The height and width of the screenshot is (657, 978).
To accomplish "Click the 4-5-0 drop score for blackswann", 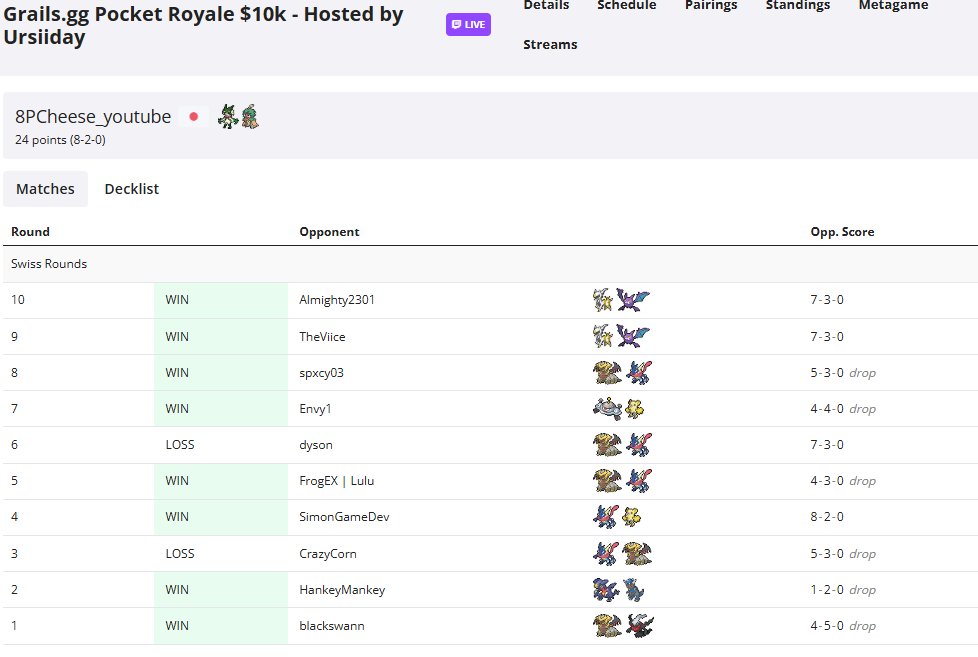I will pyautogui.click(x=843, y=626).
